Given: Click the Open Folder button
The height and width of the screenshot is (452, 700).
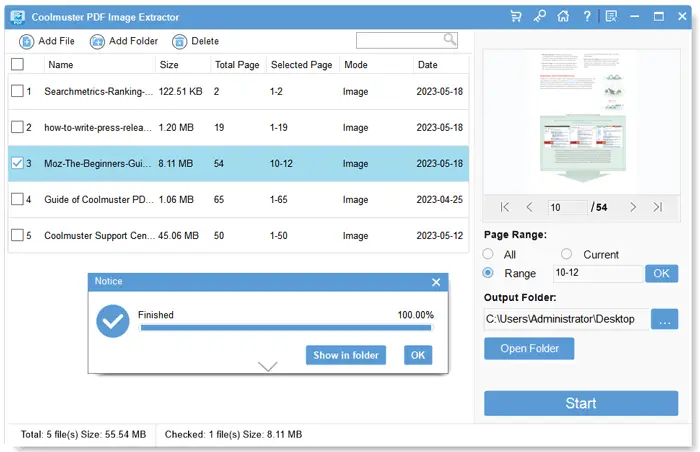Looking at the screenshot, I should [529, 348].
